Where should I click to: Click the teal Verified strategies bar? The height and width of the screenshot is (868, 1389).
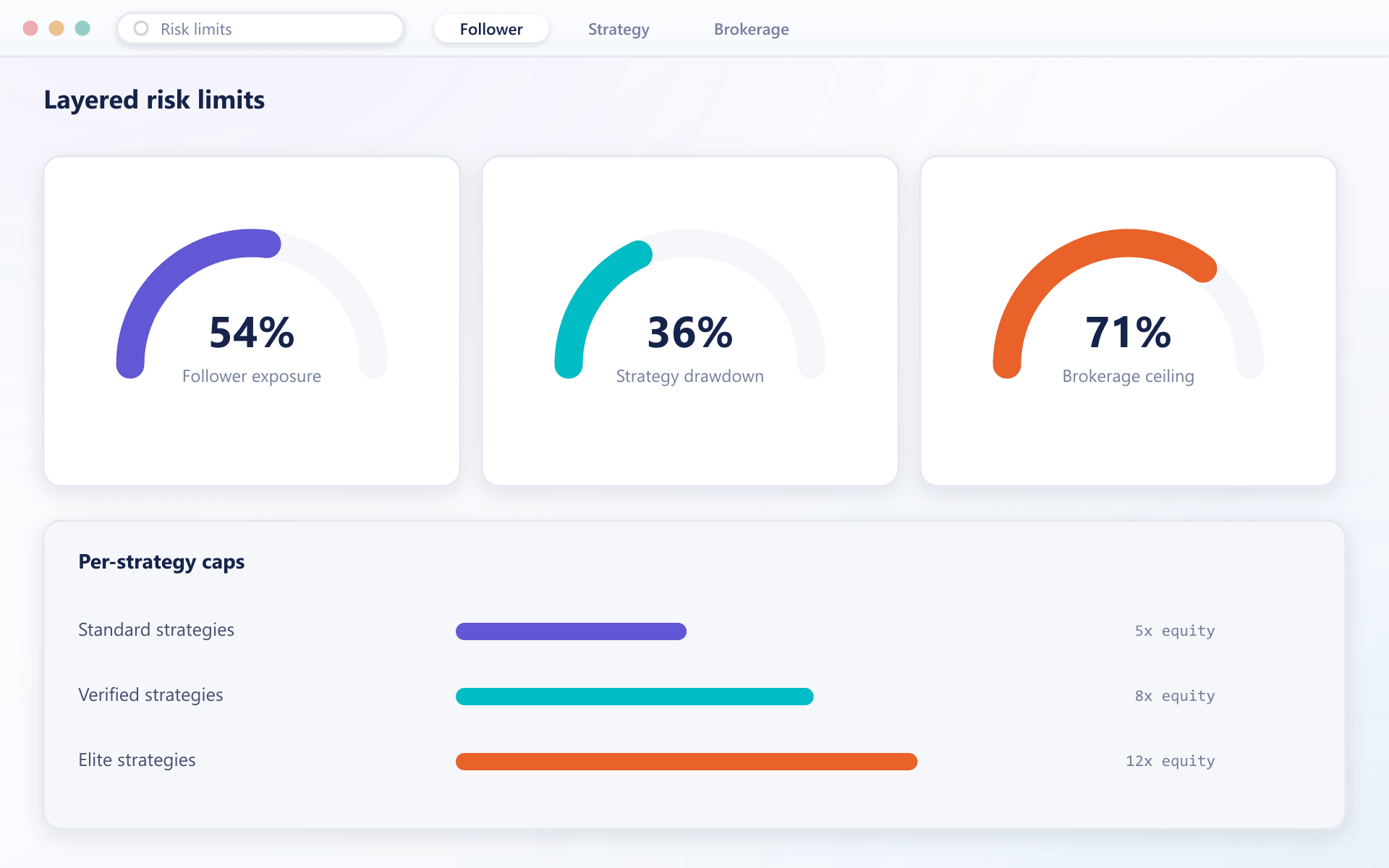coord(634,697)
